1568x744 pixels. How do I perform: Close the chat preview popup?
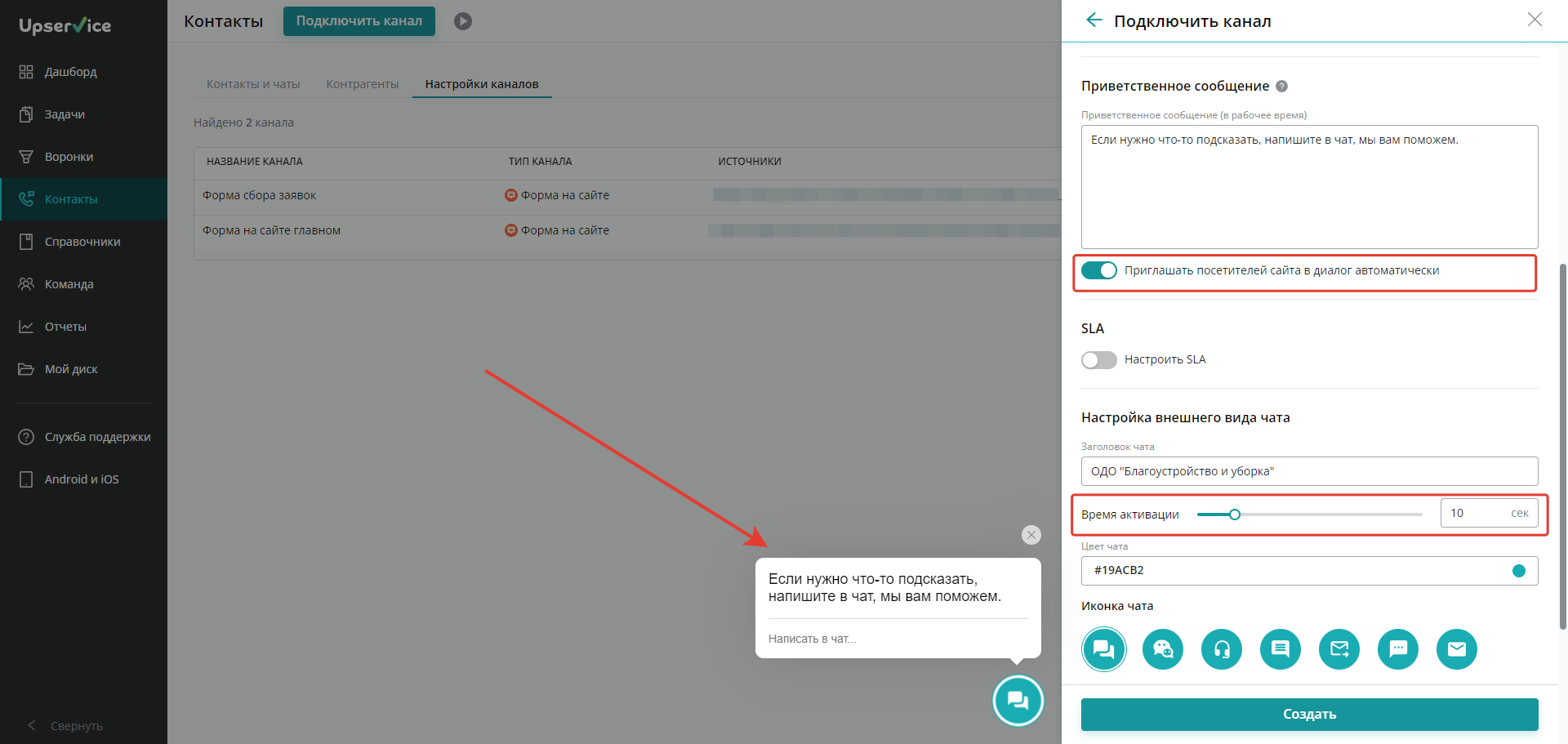coord(1031,535)
